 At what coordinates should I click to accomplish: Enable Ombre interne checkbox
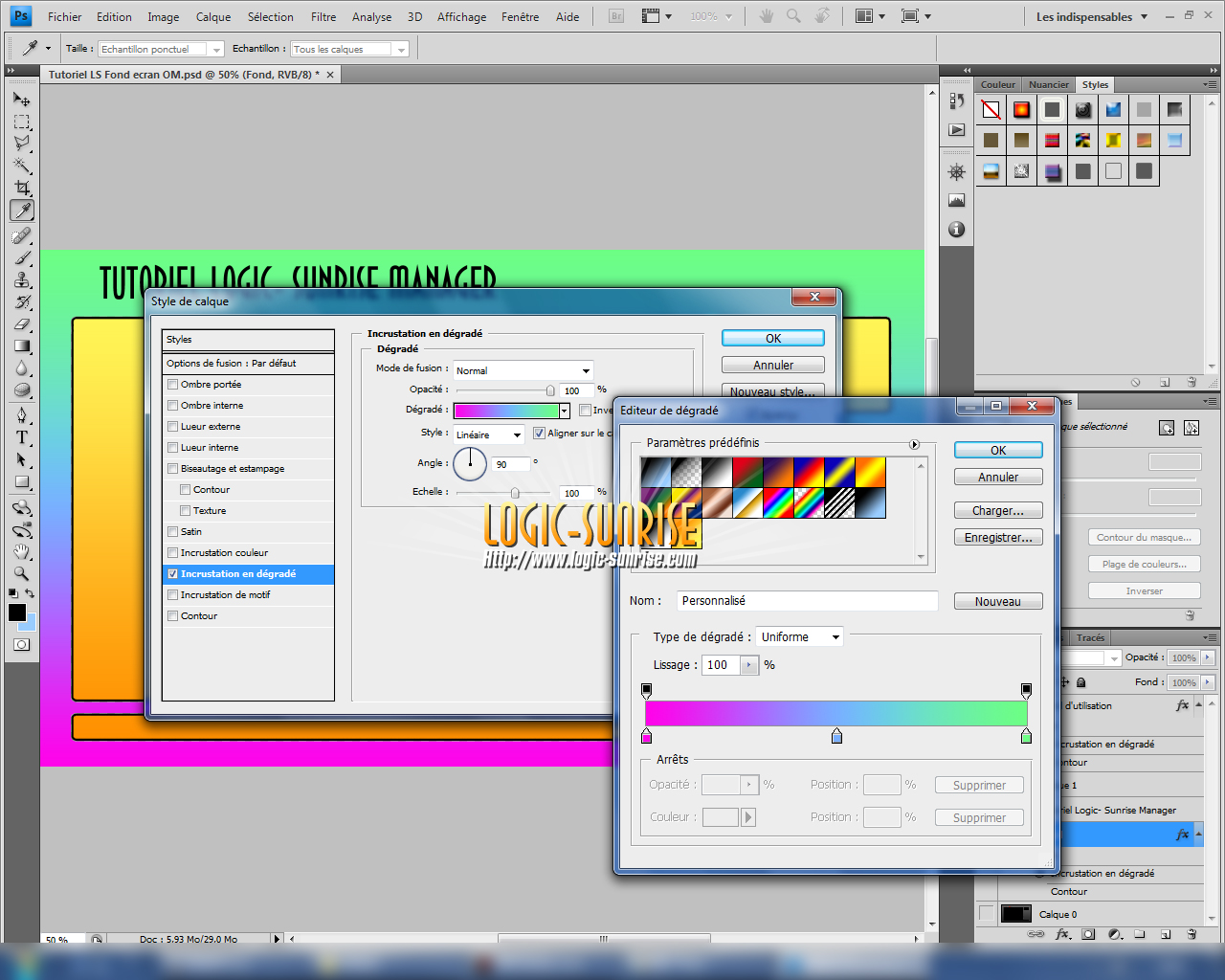(x=173, y=406)
